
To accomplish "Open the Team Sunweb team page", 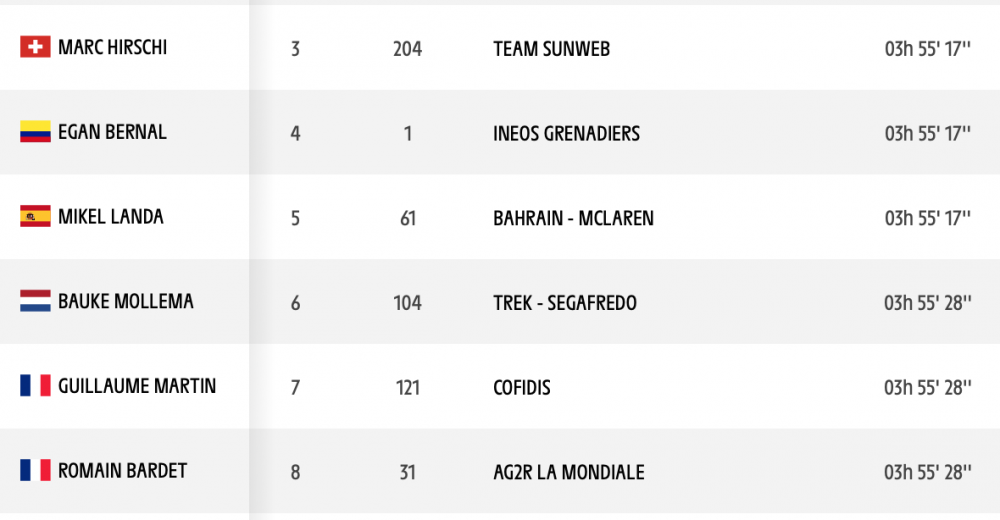I will [552, 49].
